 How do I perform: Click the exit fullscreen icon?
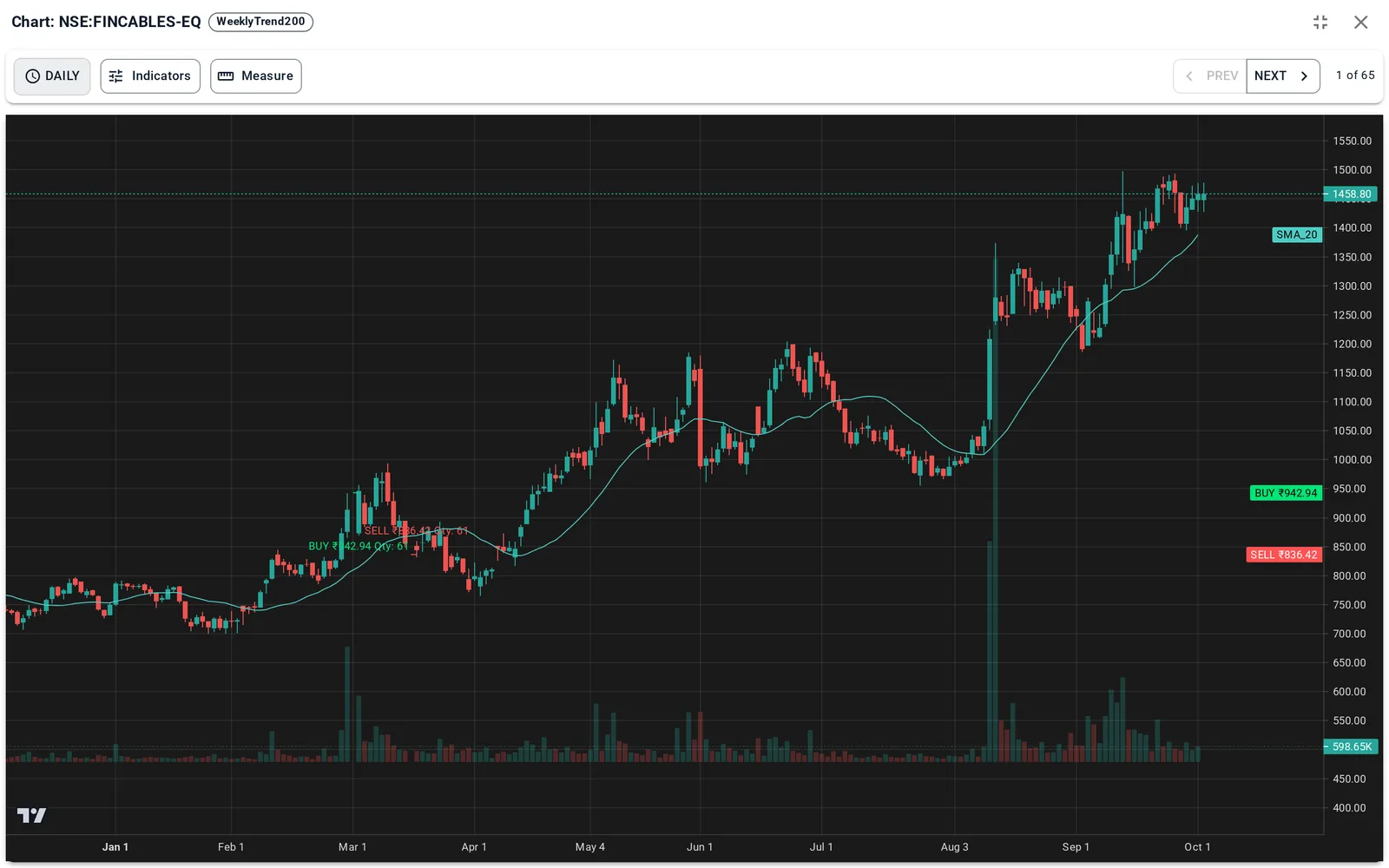(x=1320, y=23)
